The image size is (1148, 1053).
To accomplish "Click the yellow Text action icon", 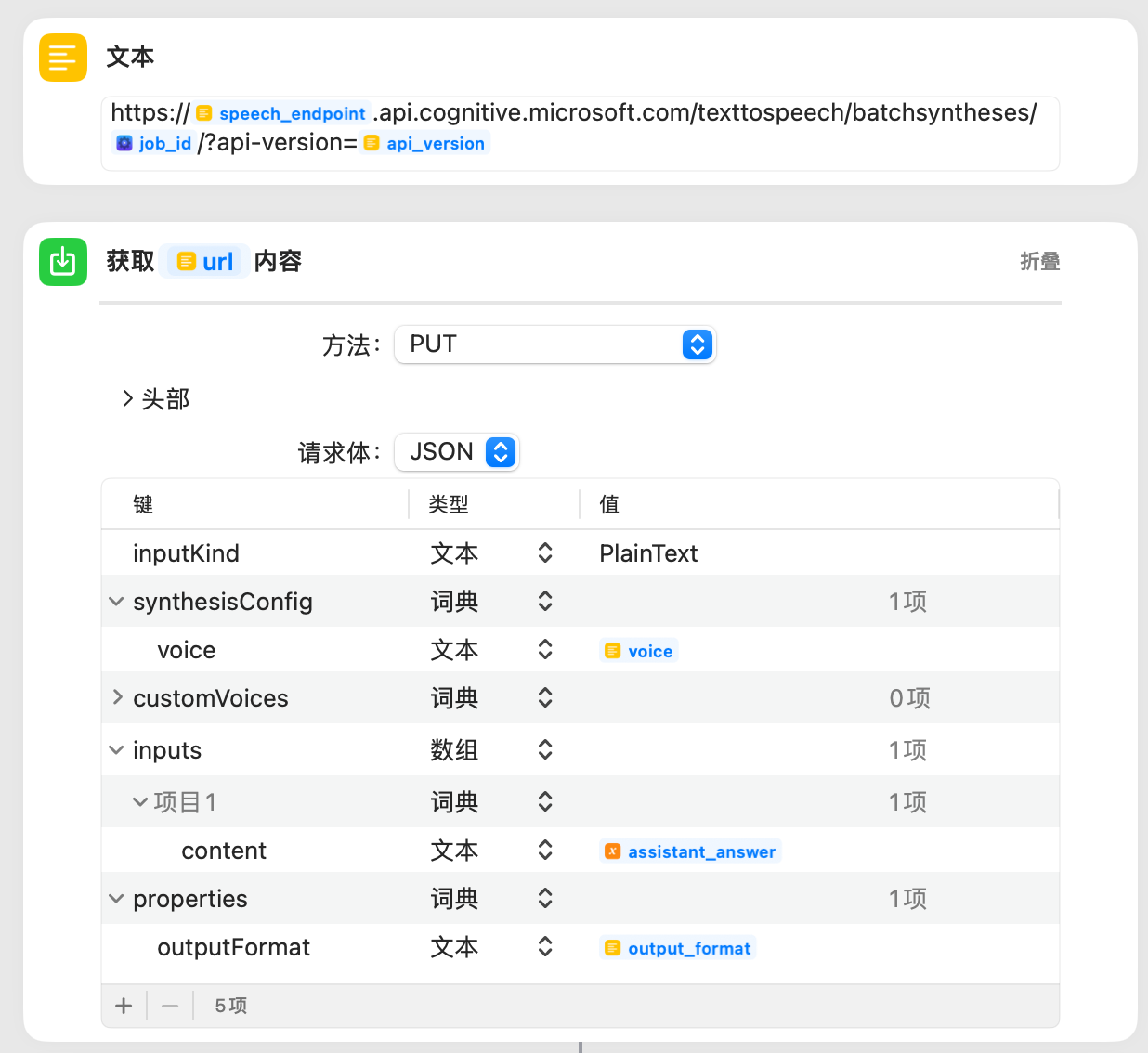I will point(62,58).
